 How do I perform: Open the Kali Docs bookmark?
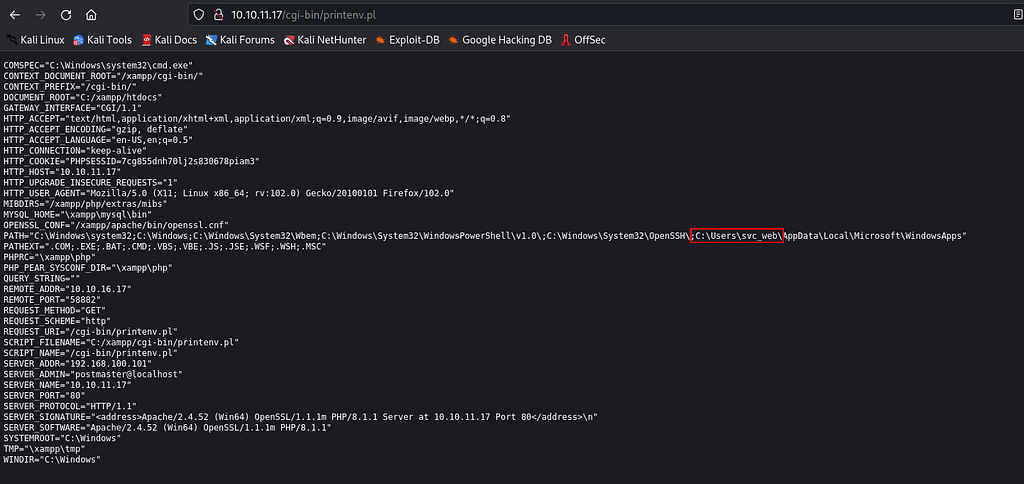point(169,40)
